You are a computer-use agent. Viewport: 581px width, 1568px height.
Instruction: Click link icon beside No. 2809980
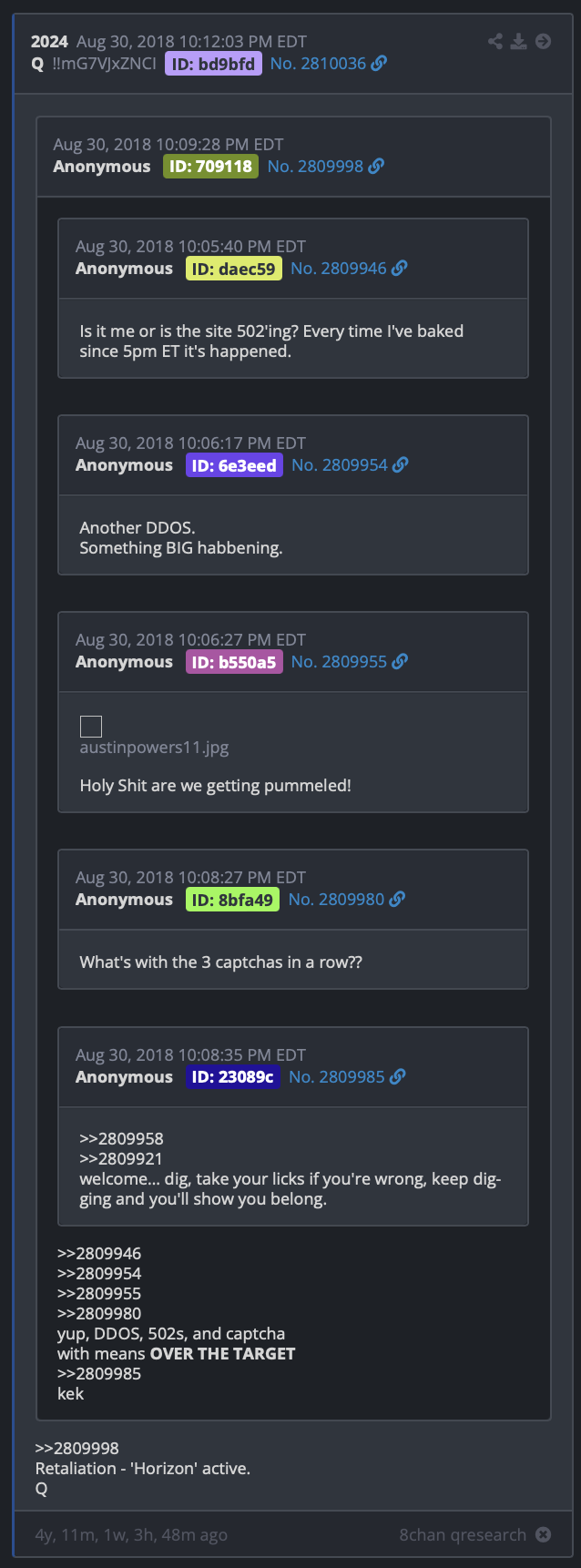[x=397, y=899]
